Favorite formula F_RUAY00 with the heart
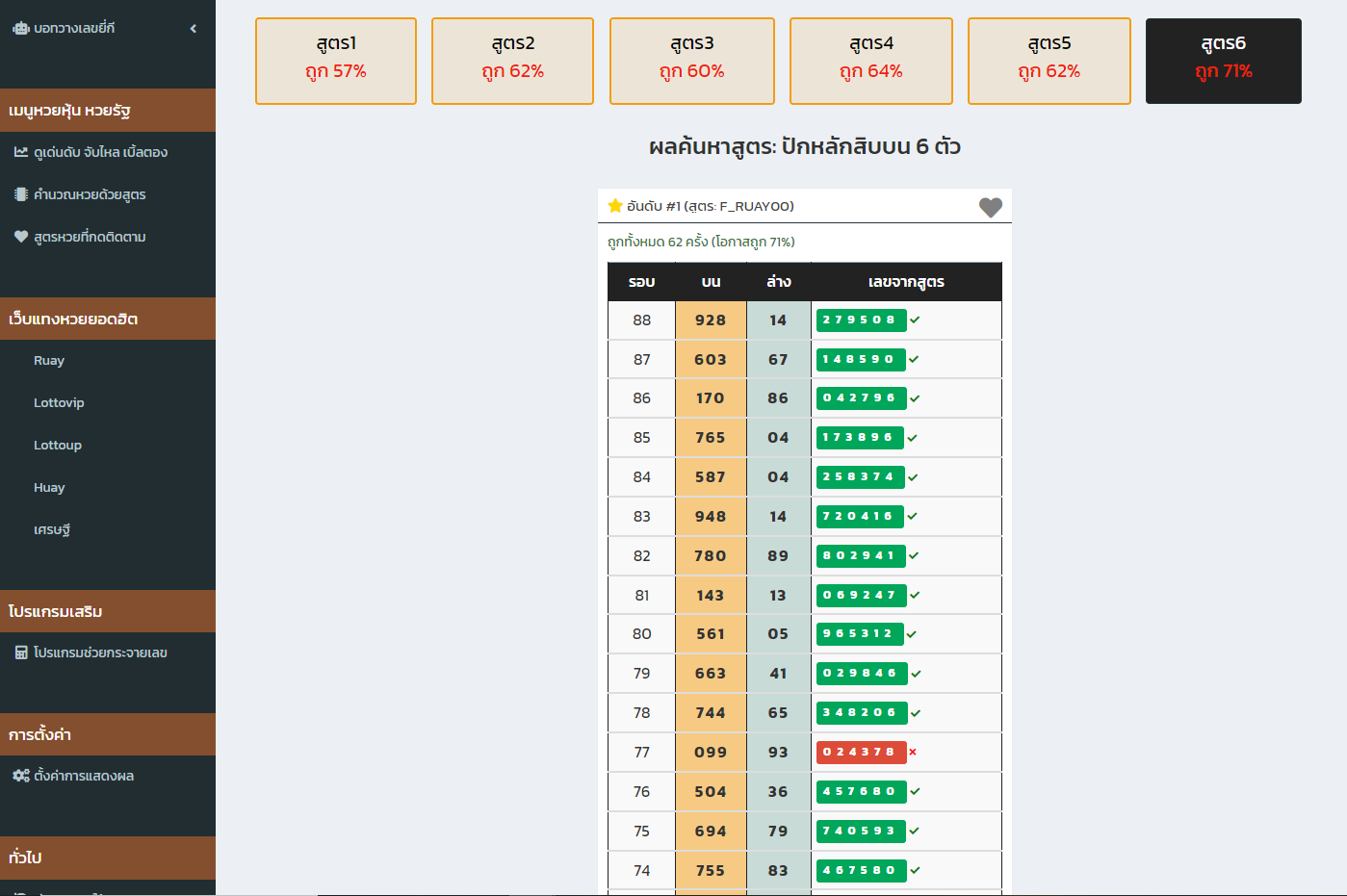The height and width of the screenshot is (896, 1347). coord(991,207)
